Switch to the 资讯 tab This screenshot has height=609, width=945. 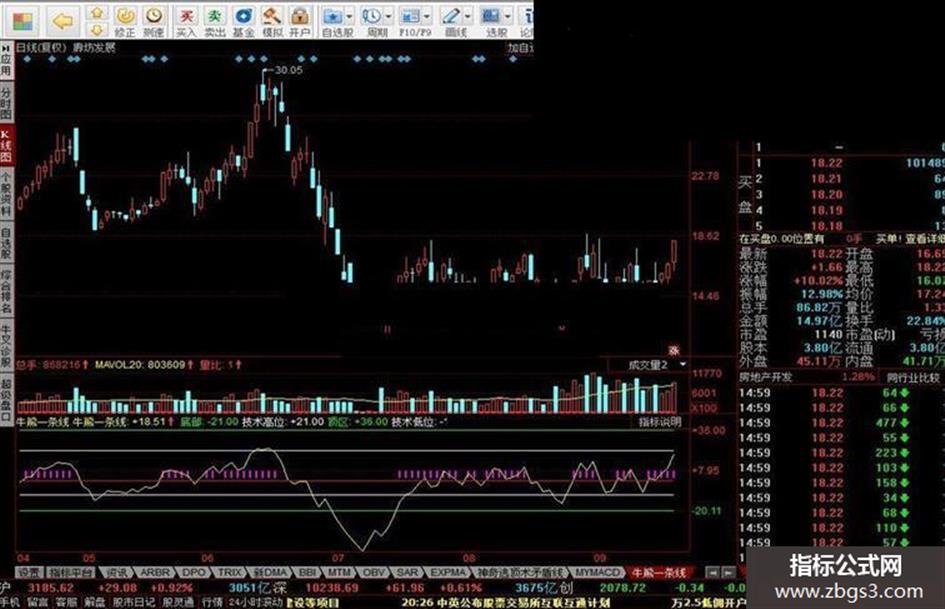tap(116, 572)
